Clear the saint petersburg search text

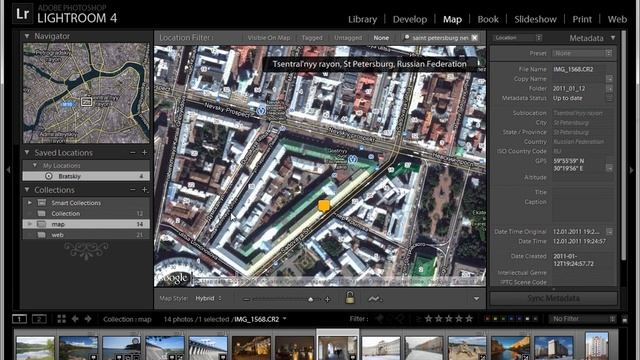coord(475,38)
